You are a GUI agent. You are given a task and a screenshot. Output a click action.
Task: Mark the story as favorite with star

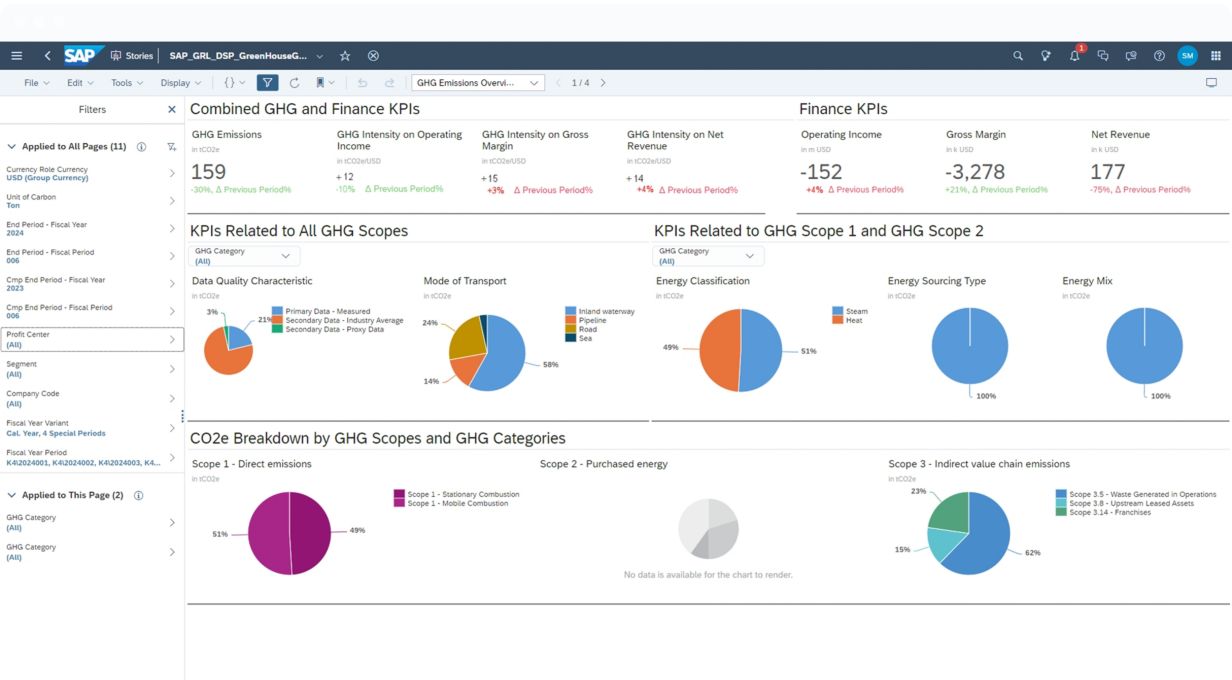coord(345,56)
